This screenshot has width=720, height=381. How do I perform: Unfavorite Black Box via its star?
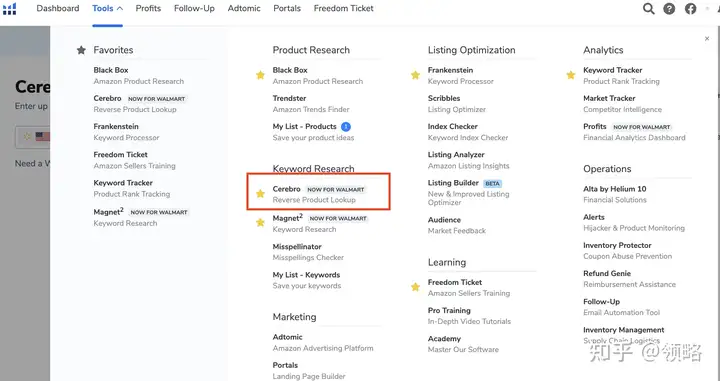[x=260, y=75]
